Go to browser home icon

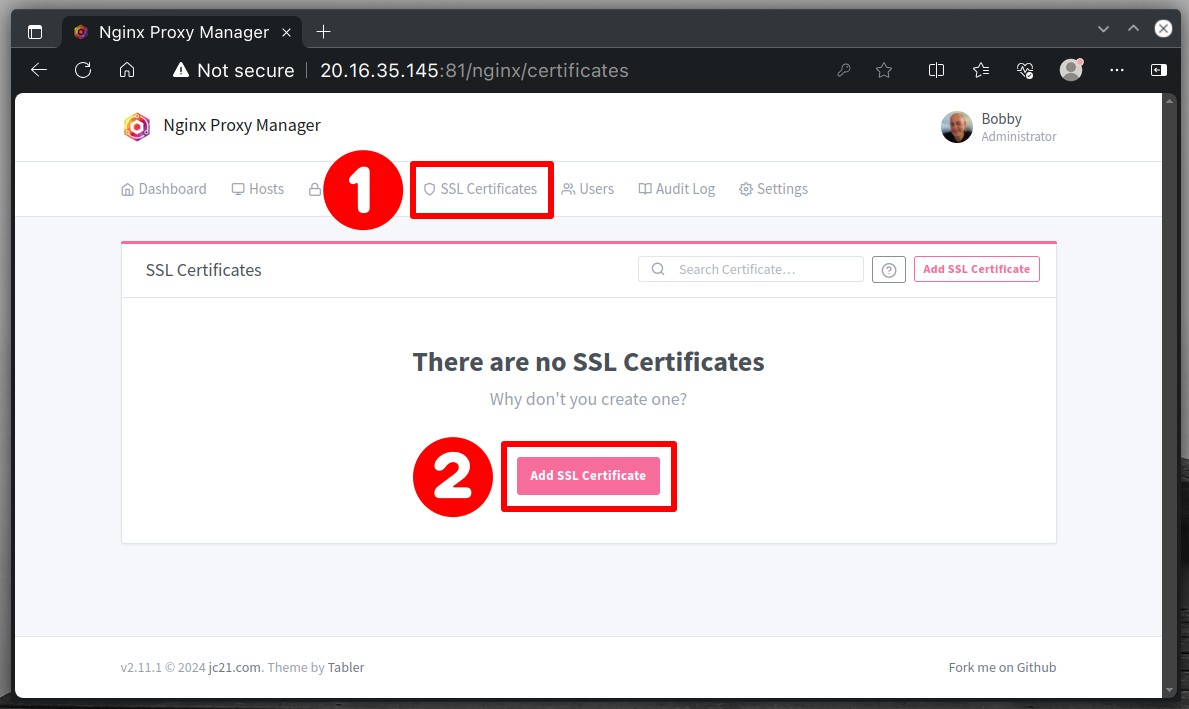pos(127,71)
